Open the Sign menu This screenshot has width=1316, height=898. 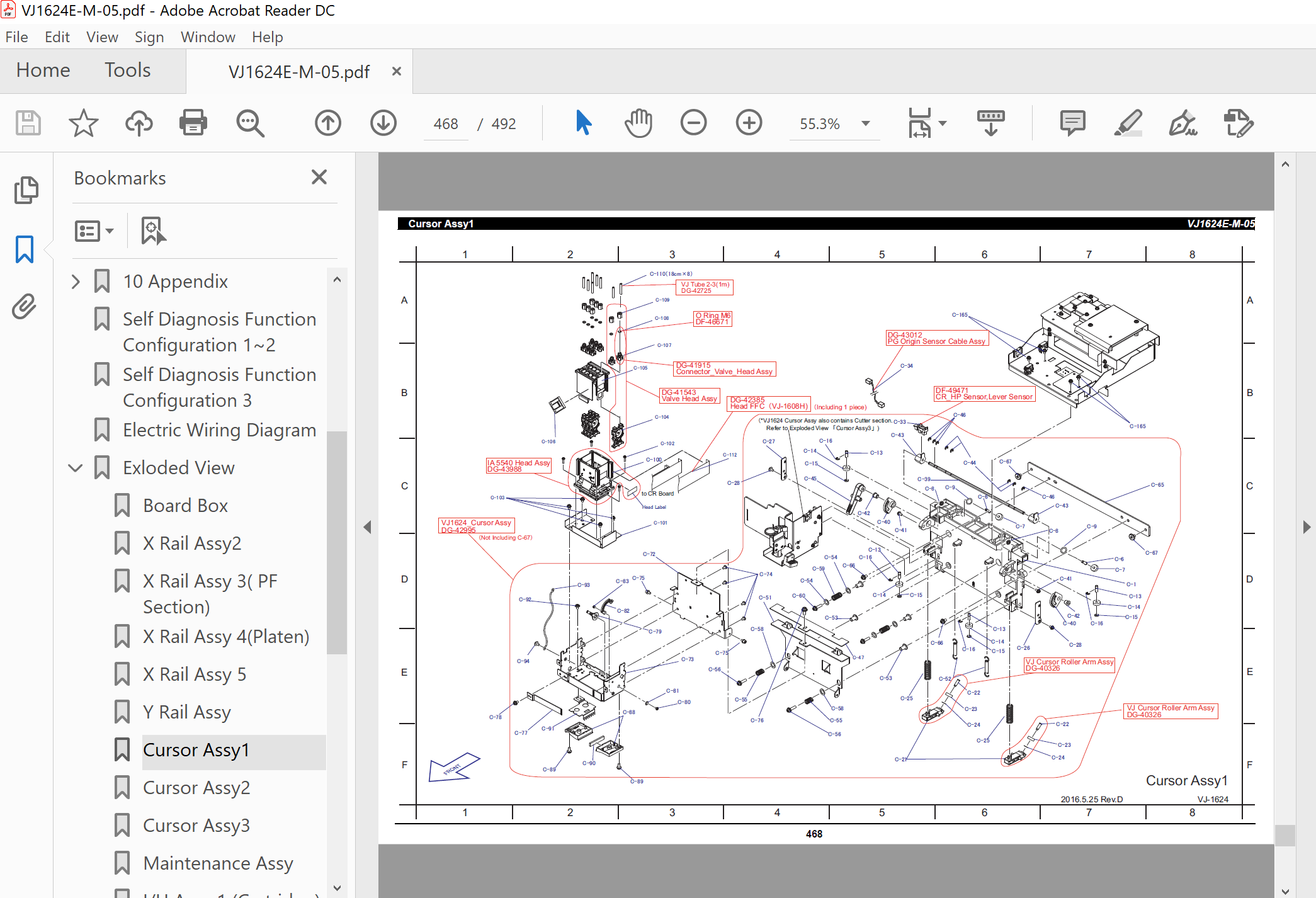coord(149,37)
